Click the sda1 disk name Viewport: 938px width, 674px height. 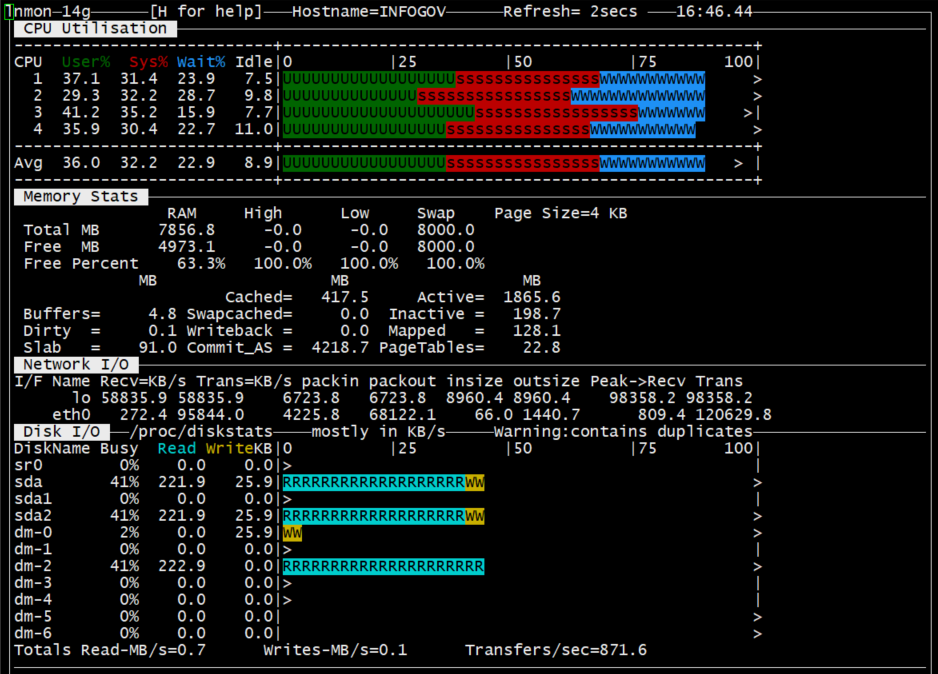(x=34, y=499)
